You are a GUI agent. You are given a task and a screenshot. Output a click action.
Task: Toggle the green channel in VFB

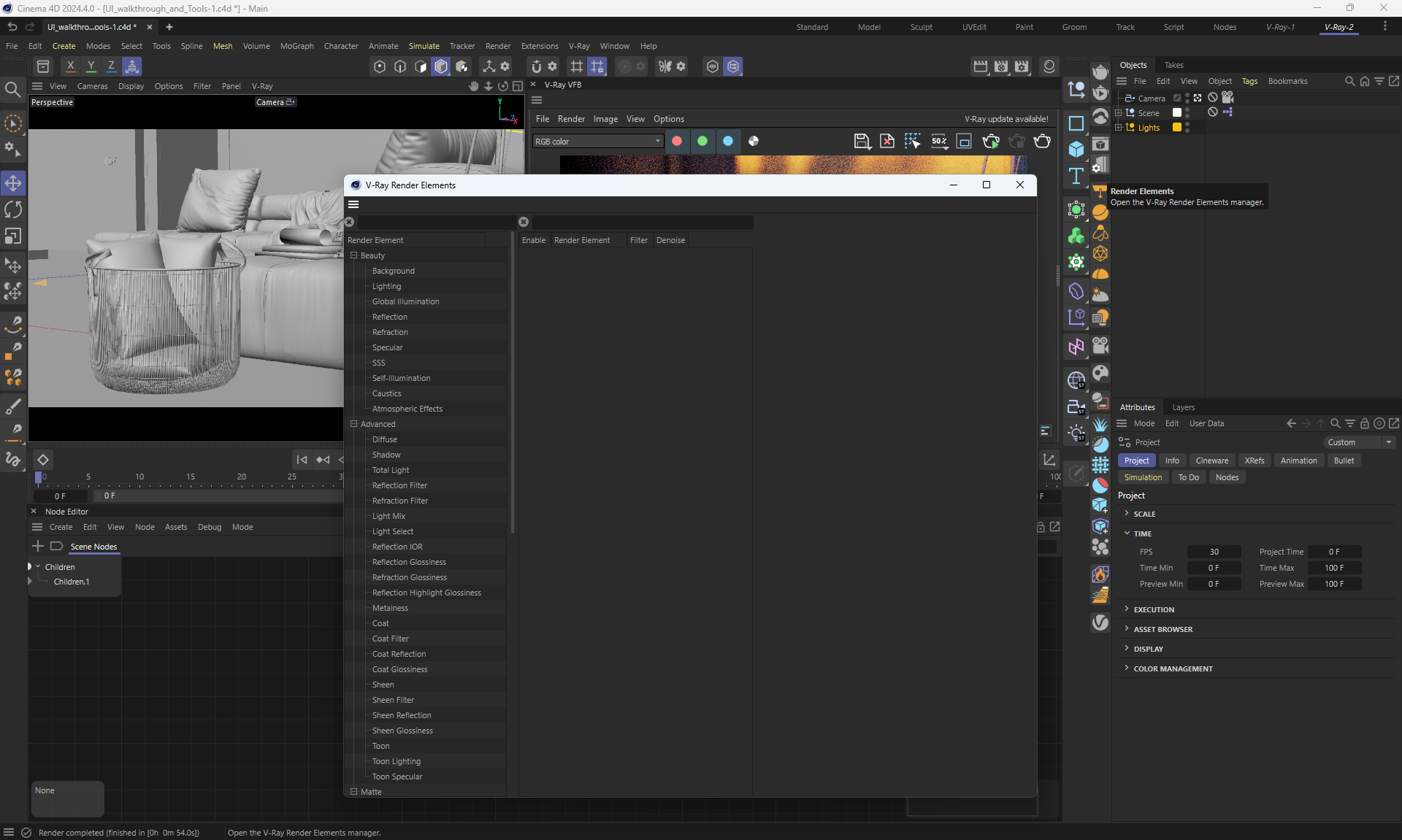[702, 142]
